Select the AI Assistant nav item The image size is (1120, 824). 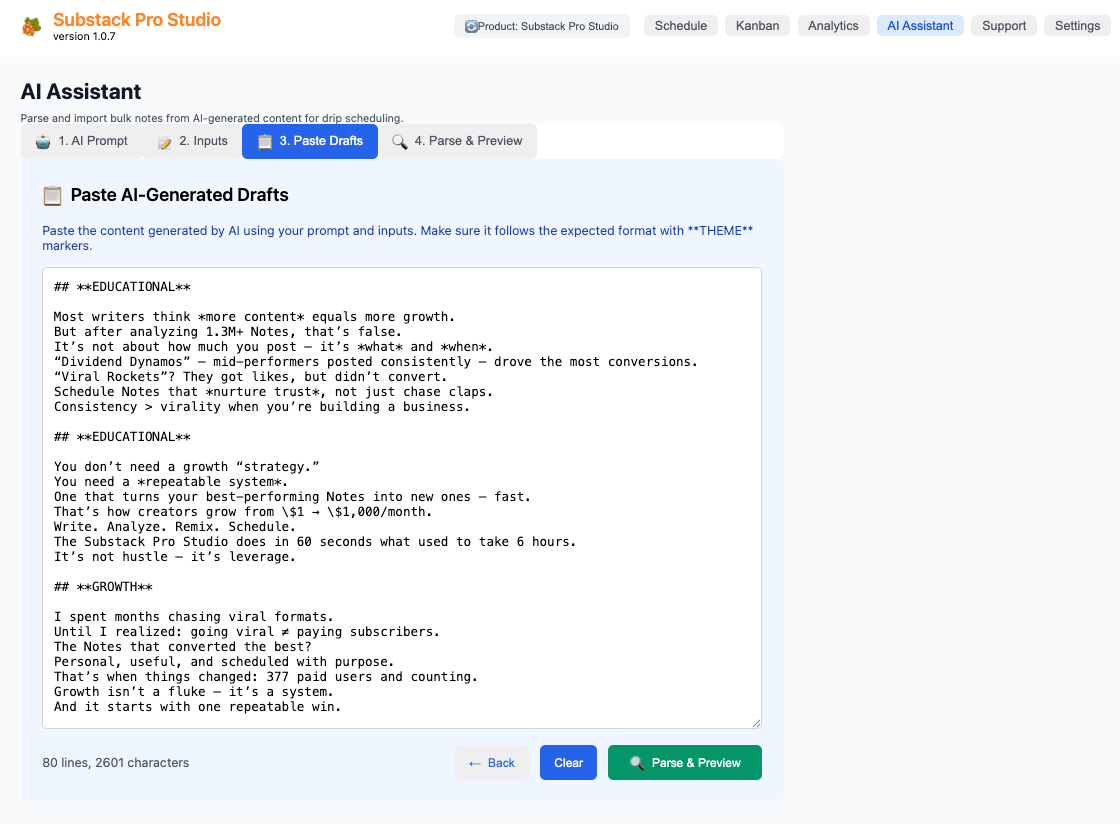pos(920,26)
